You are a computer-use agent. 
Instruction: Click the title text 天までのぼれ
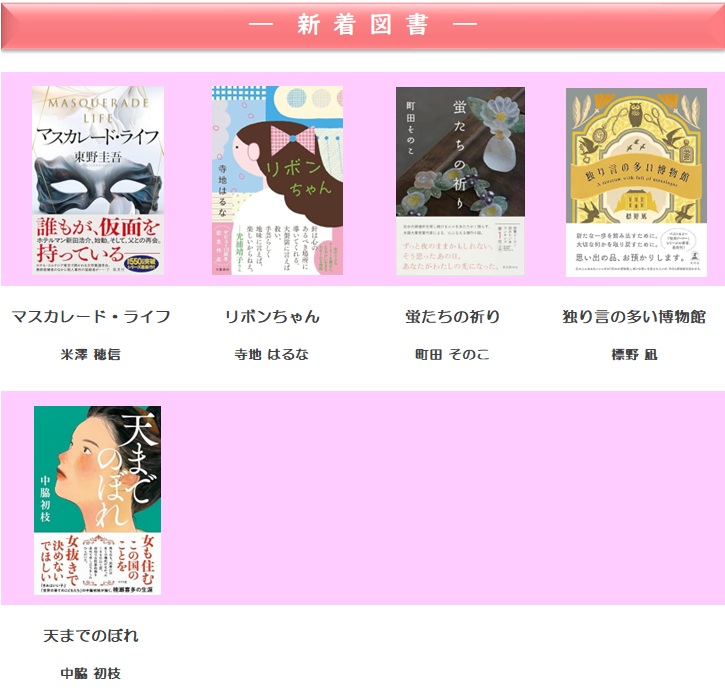coord(91,635)
